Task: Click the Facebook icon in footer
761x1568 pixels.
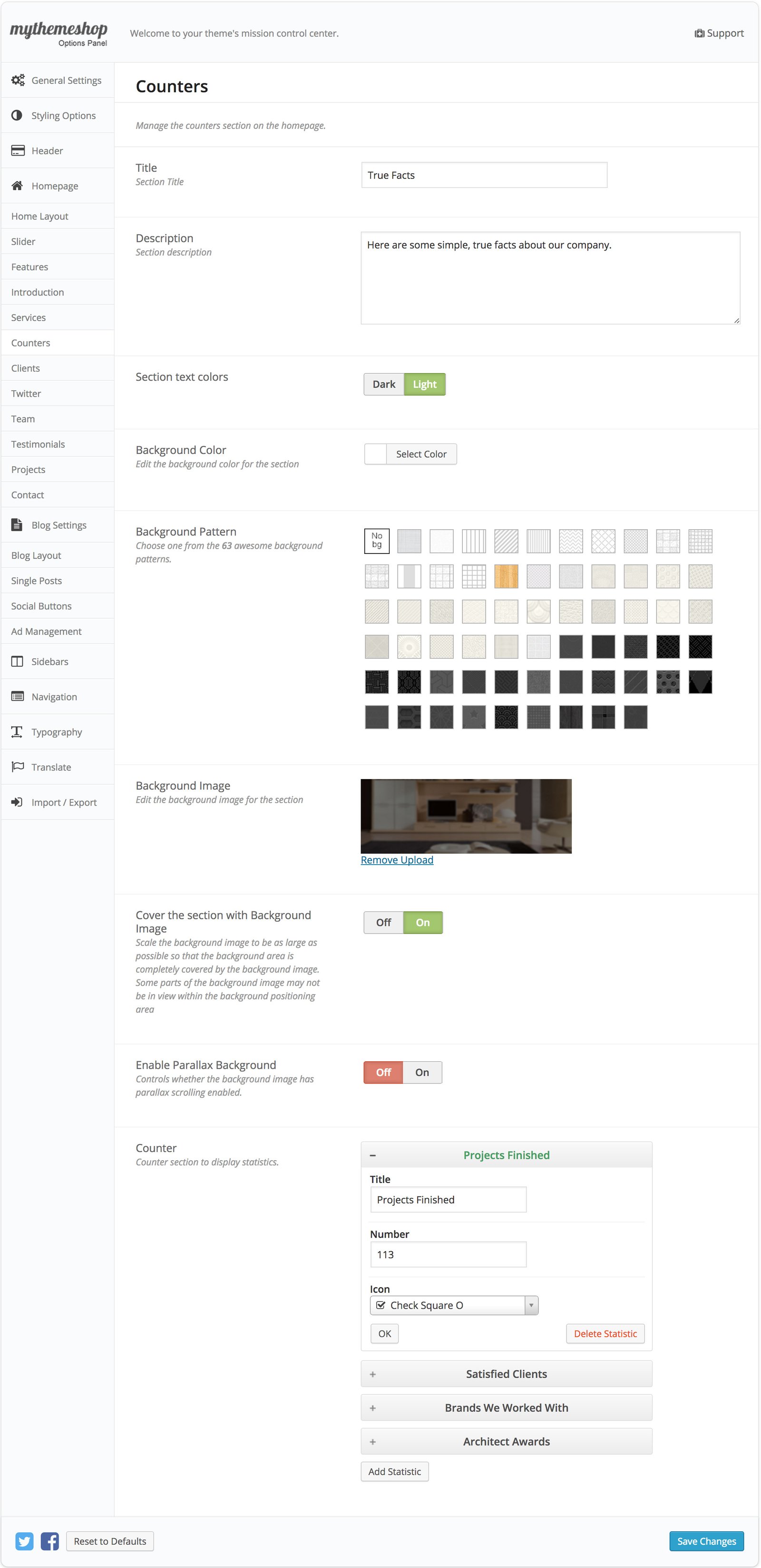Action: coord(50,1540)
